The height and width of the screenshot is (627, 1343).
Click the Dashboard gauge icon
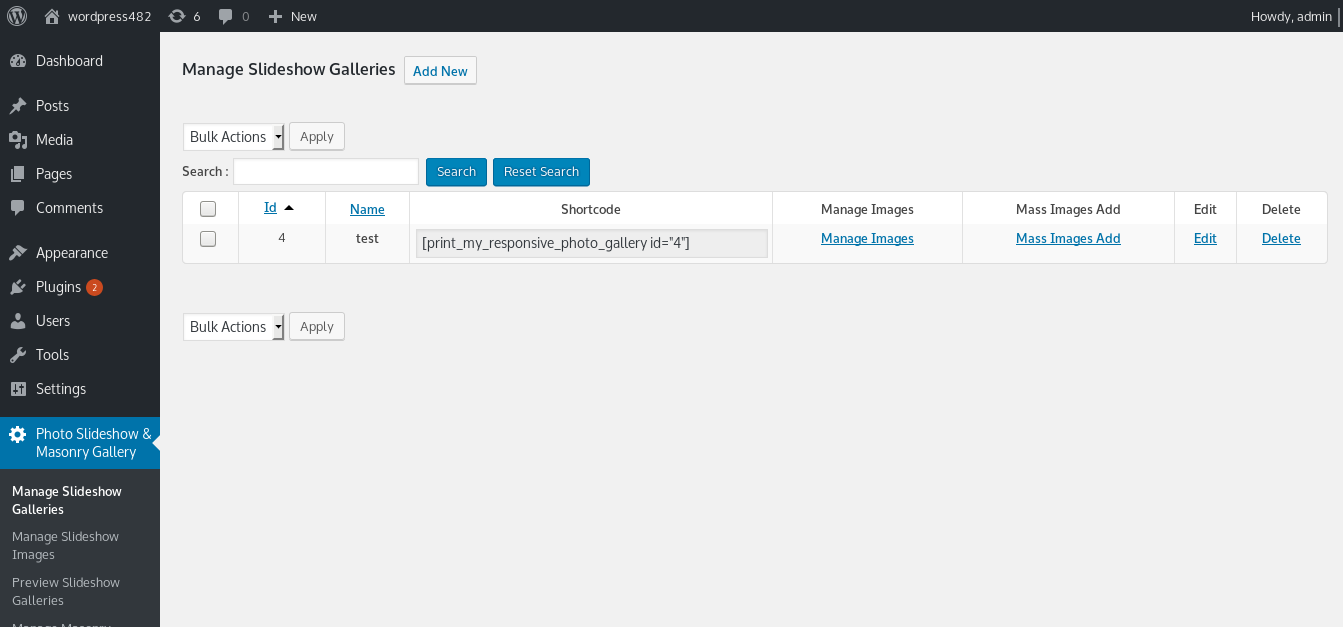point(18,61)
